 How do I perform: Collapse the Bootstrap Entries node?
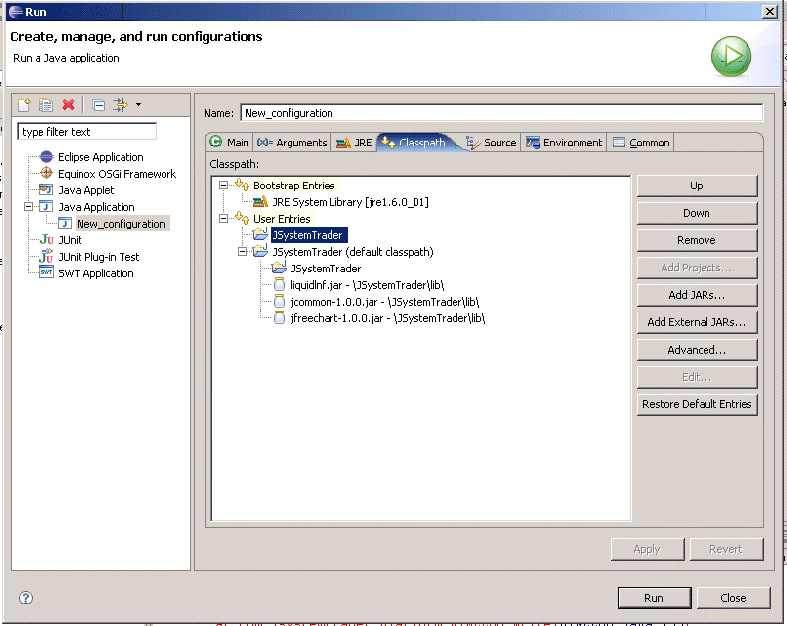(223, 185)
